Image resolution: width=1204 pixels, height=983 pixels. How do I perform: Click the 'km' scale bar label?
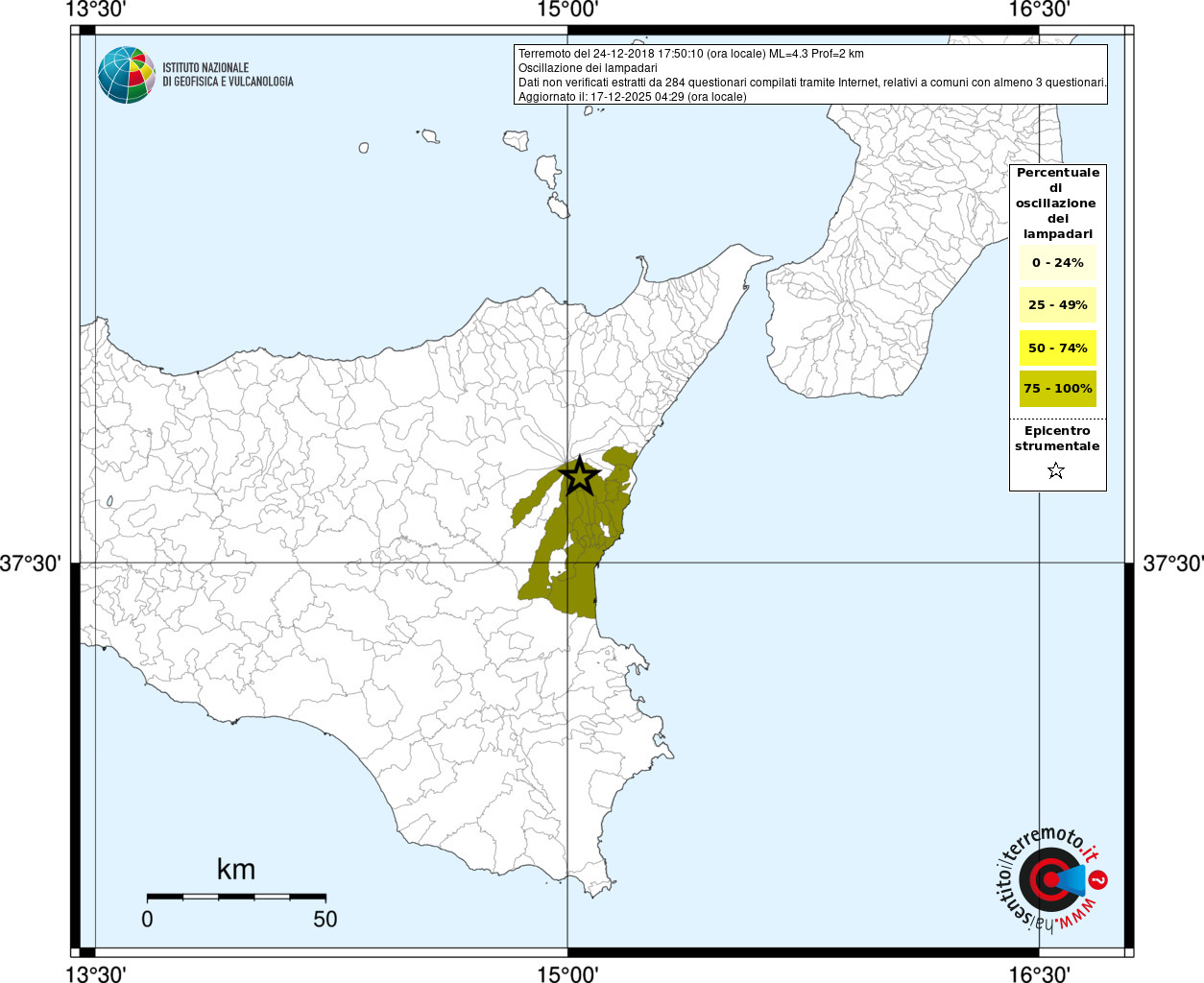point(236,870)
